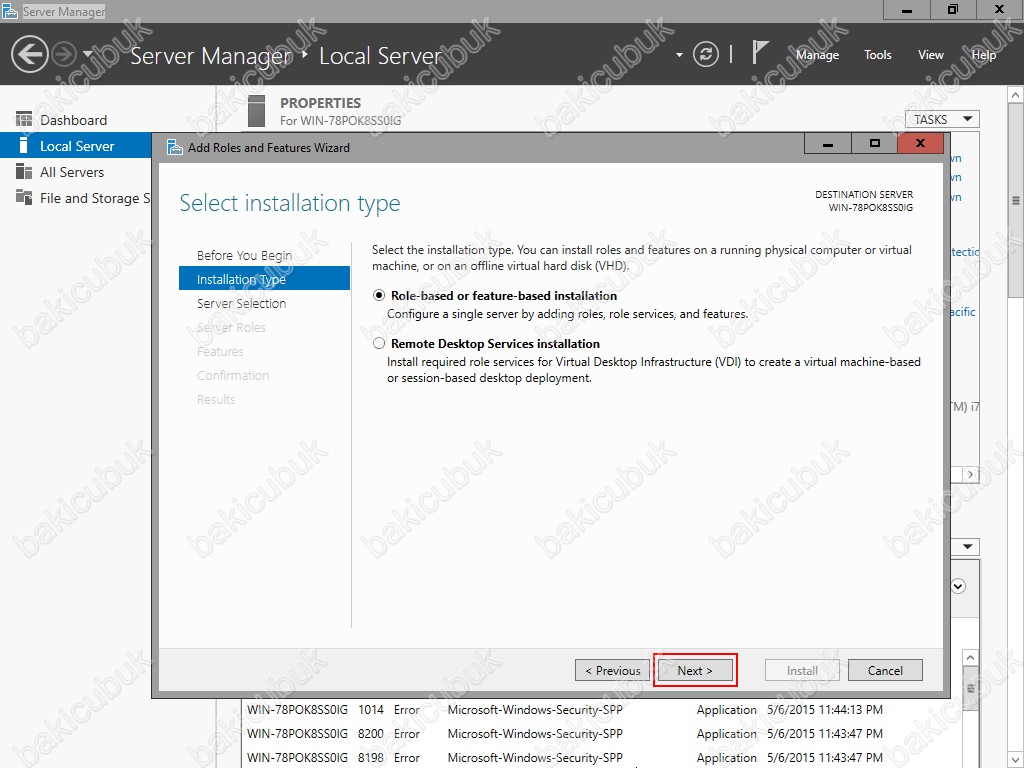Open the View menu

click(931, 55)
